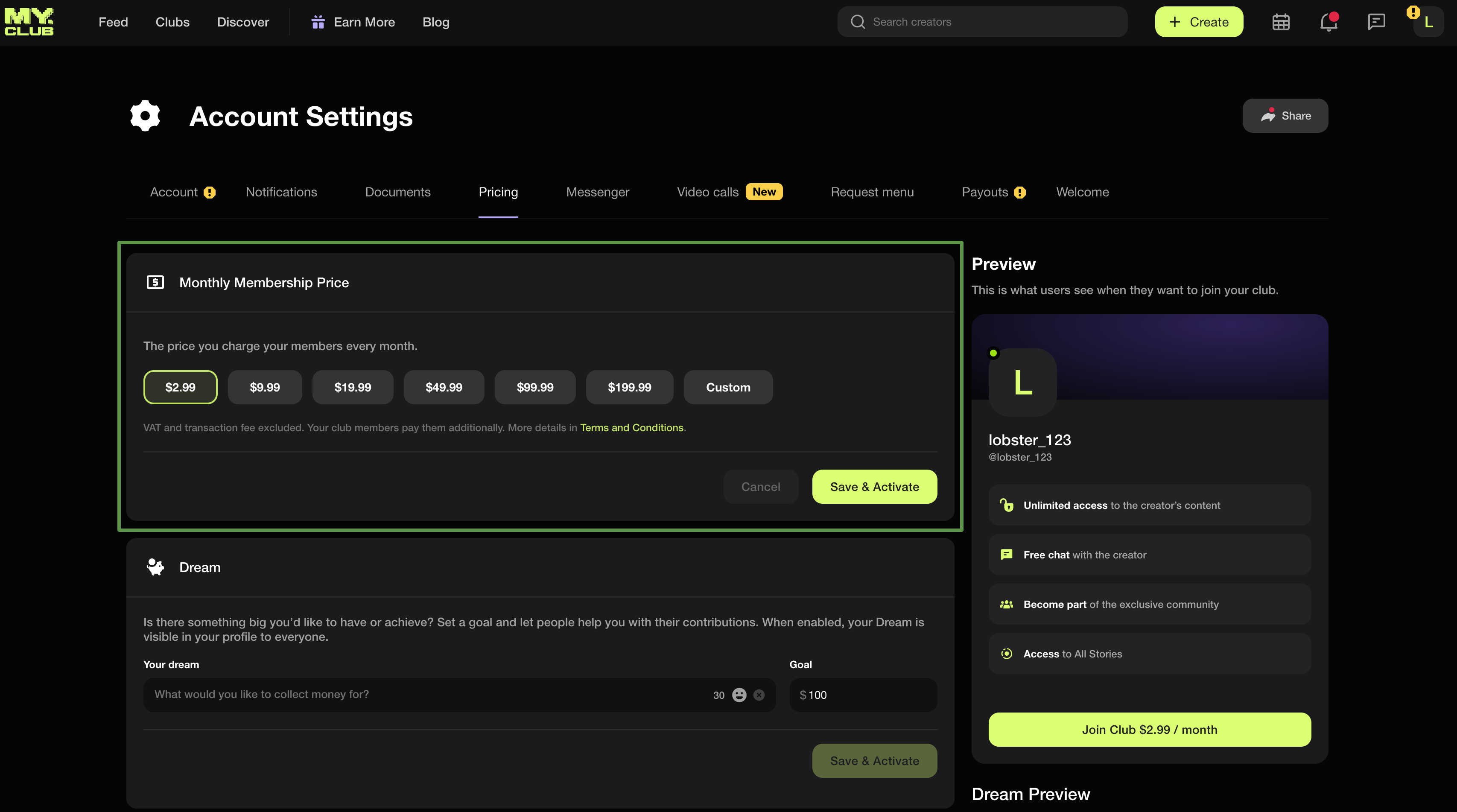Clear the dream text with the x icon
Image resolution: width=1457 pixels, height=812 pixels.
coord(759,695)
